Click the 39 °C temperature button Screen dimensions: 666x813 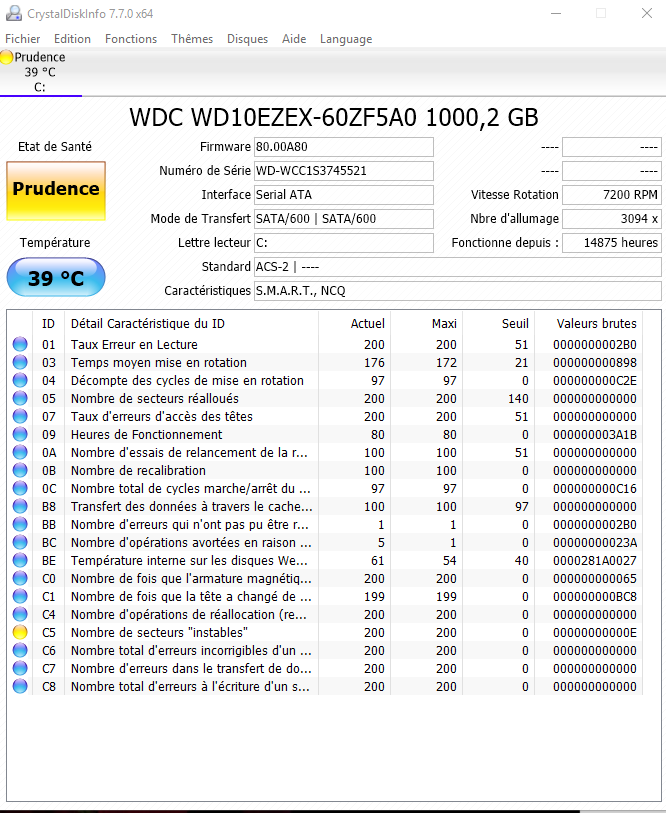point(56,278)
